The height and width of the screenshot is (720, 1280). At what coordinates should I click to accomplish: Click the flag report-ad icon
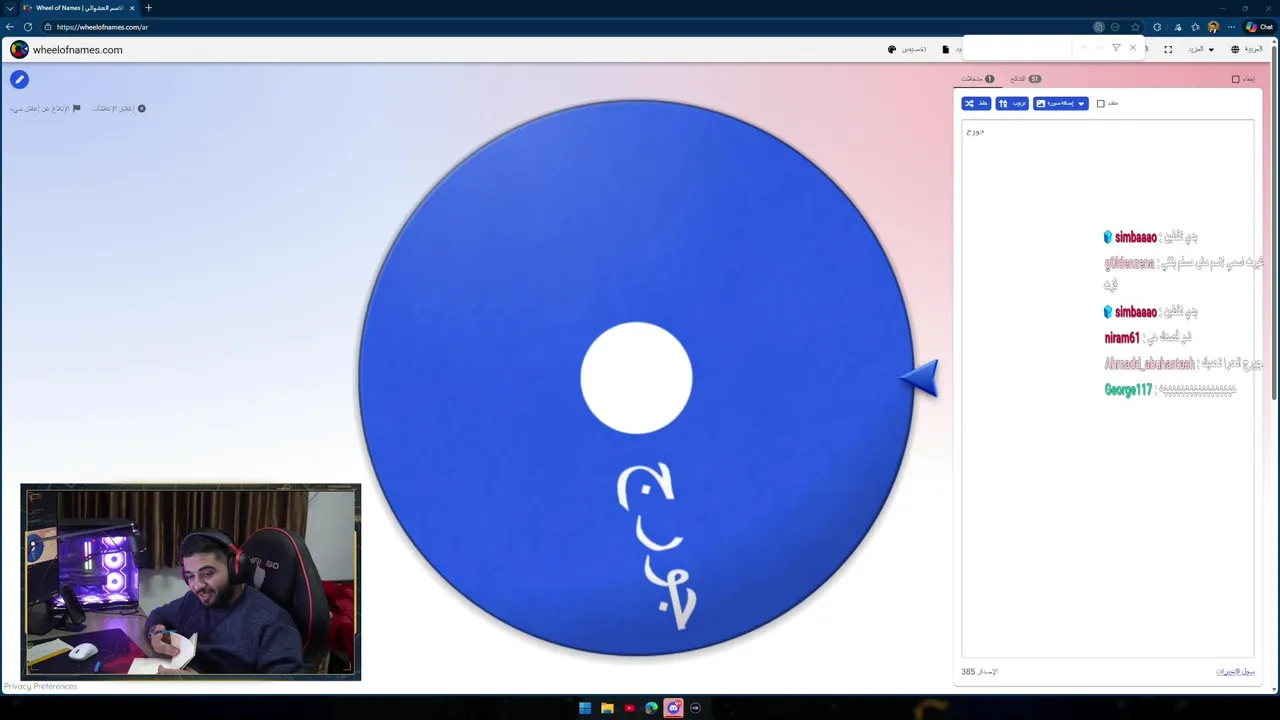click(x=76, y=108)
